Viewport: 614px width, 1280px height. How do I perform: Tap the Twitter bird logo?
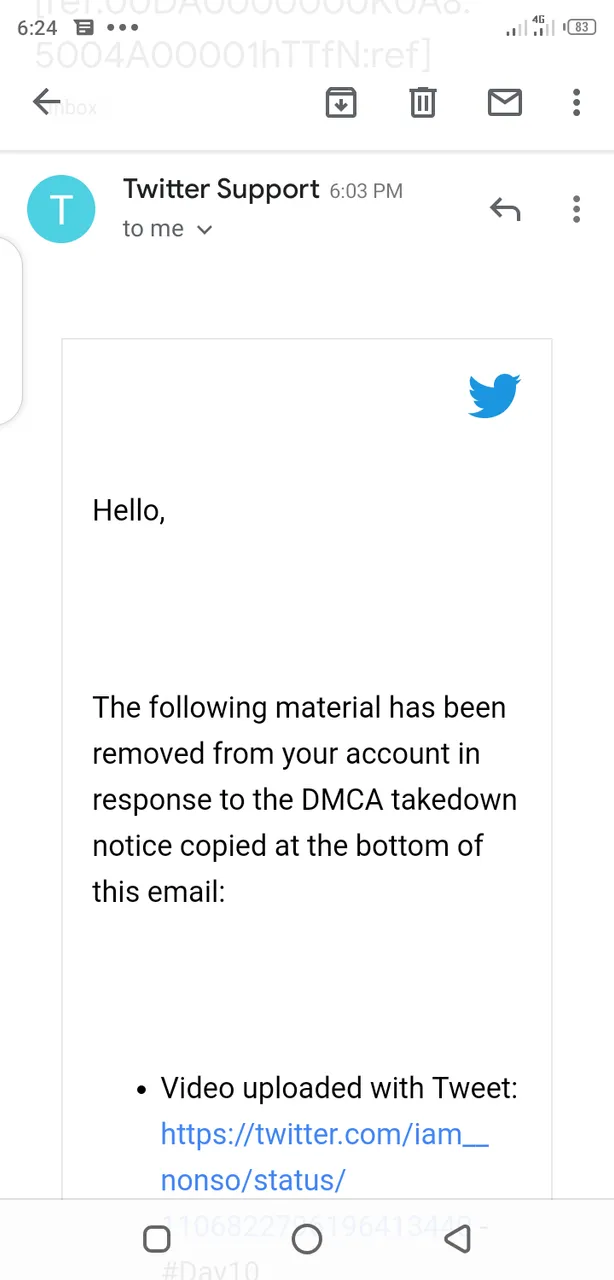pyautogui.click(x=494, y=396)
